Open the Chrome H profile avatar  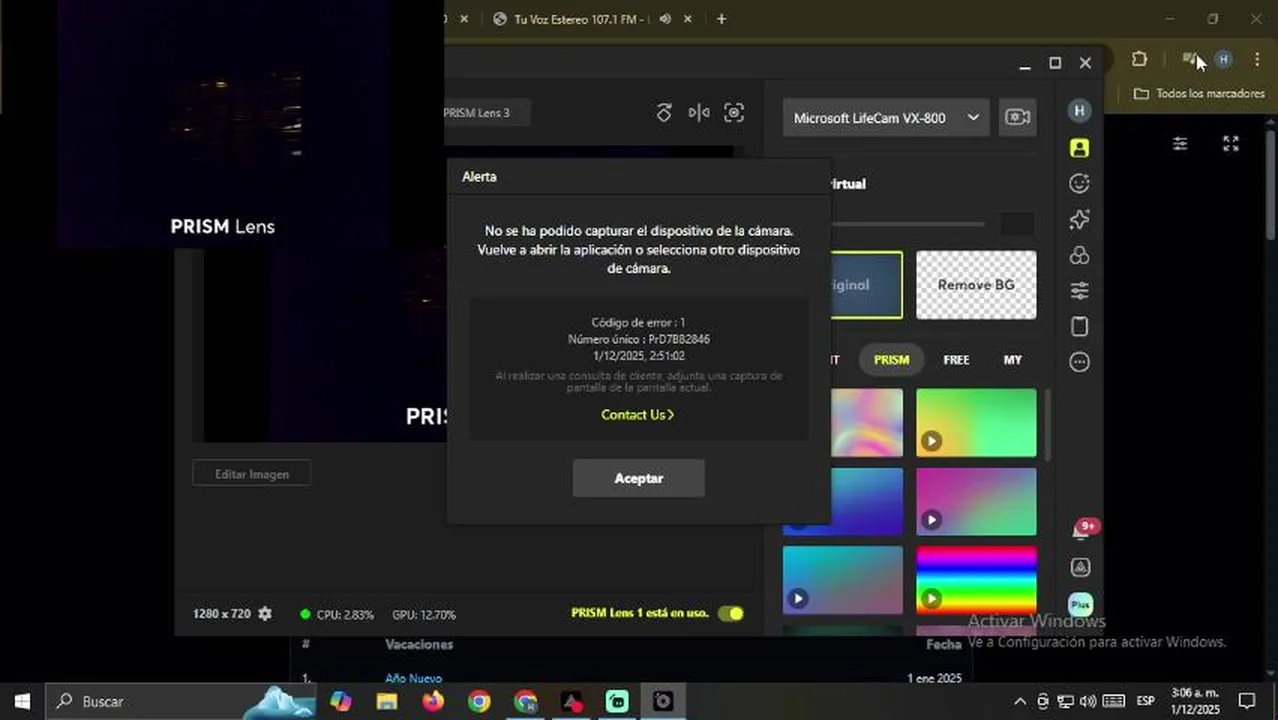(1223, 60)
